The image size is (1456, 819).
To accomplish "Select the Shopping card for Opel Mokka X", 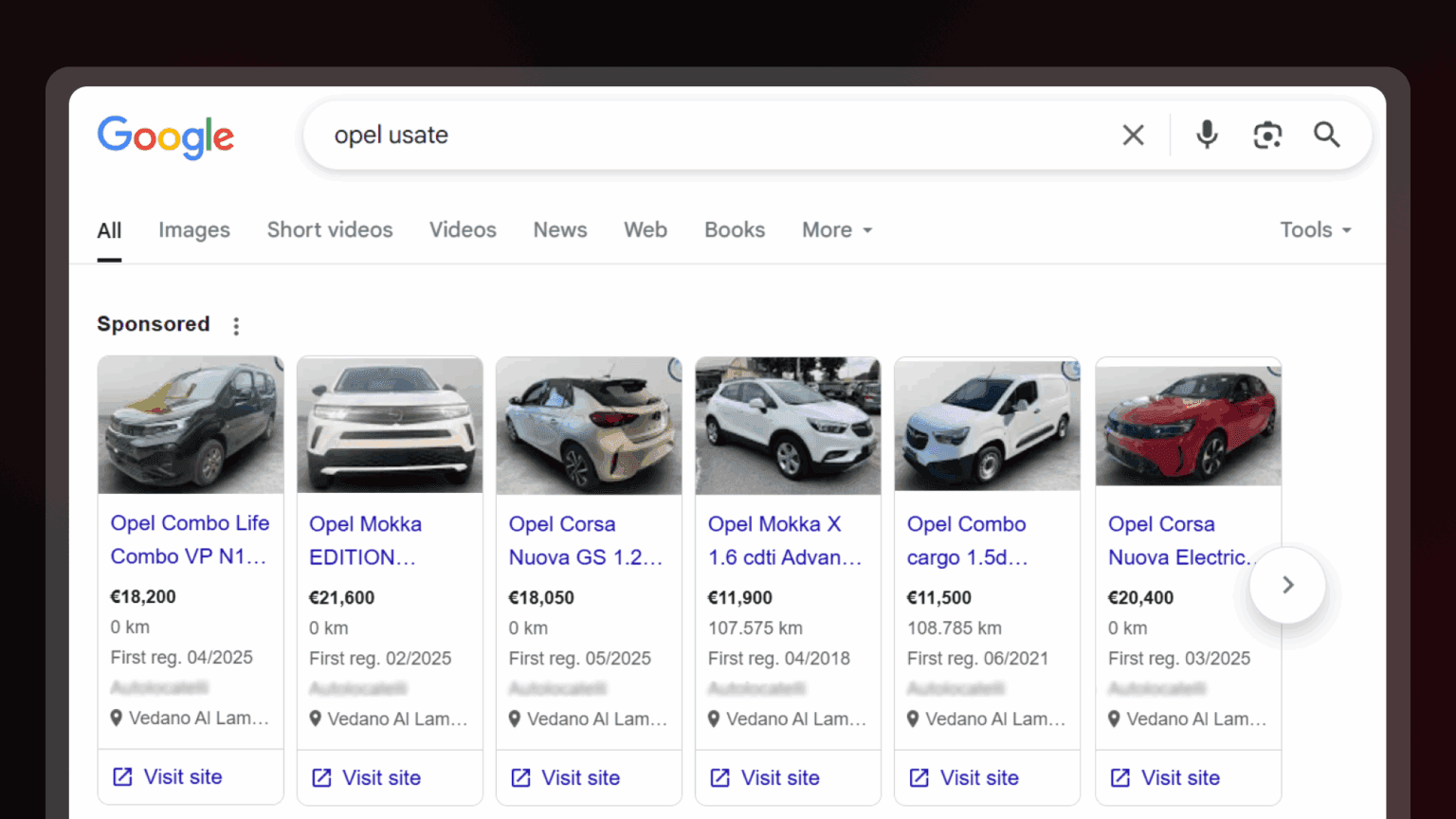I will click(788, 540).
